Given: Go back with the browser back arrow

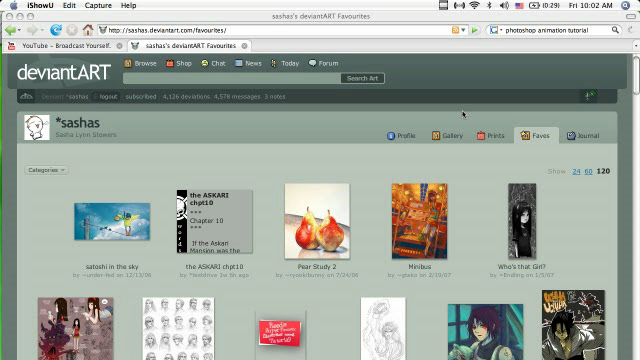Looking at the screenshot, I should coord(10,30).
